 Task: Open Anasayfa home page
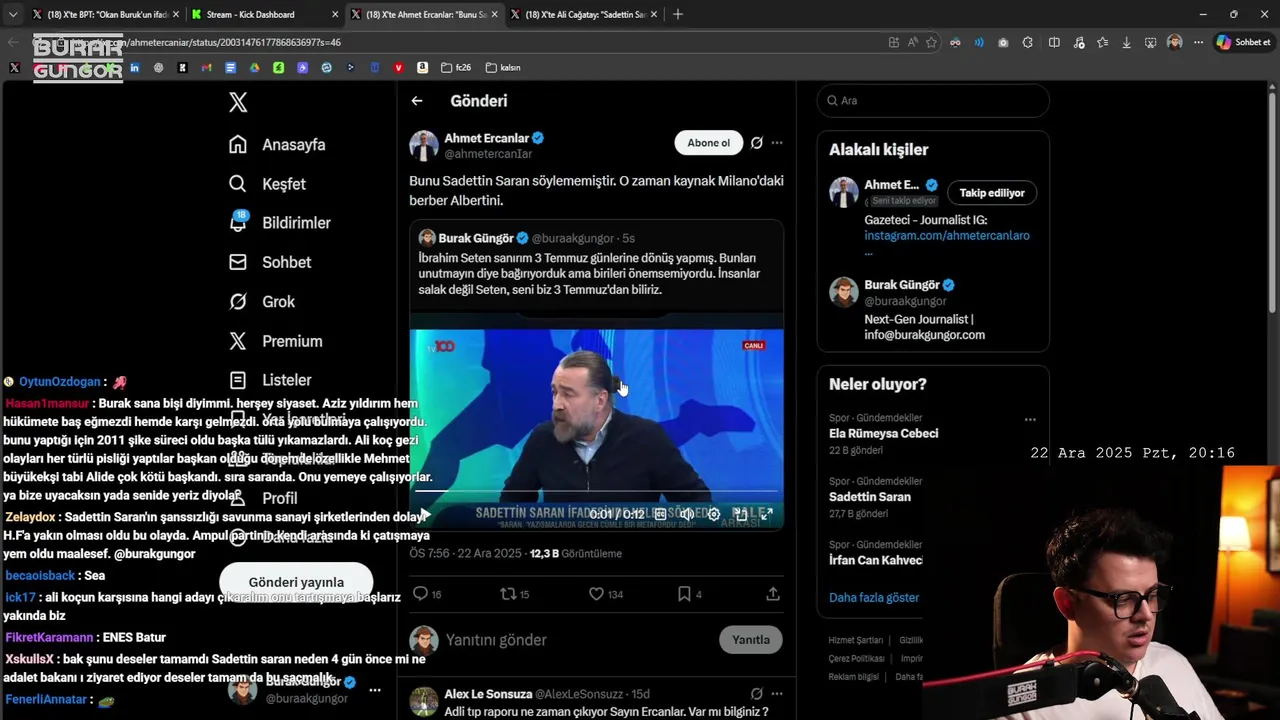(x=277, y=145)
